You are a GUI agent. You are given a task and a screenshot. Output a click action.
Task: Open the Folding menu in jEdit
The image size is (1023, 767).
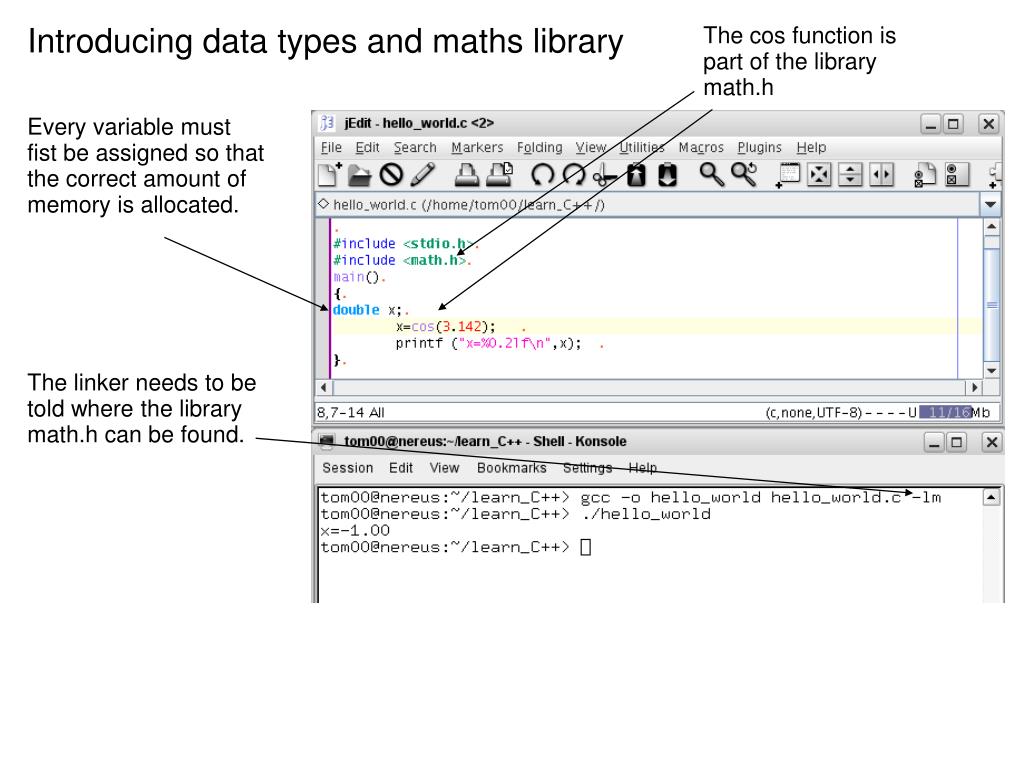click(540, 147)
